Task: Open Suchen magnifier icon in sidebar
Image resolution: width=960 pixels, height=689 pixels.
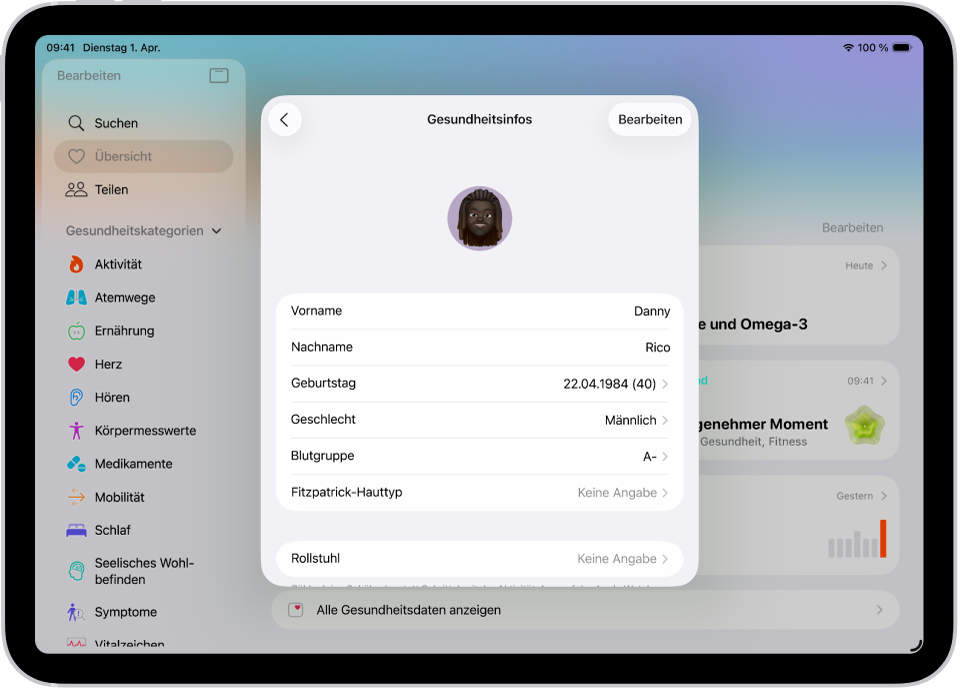Action: point(76,123)
